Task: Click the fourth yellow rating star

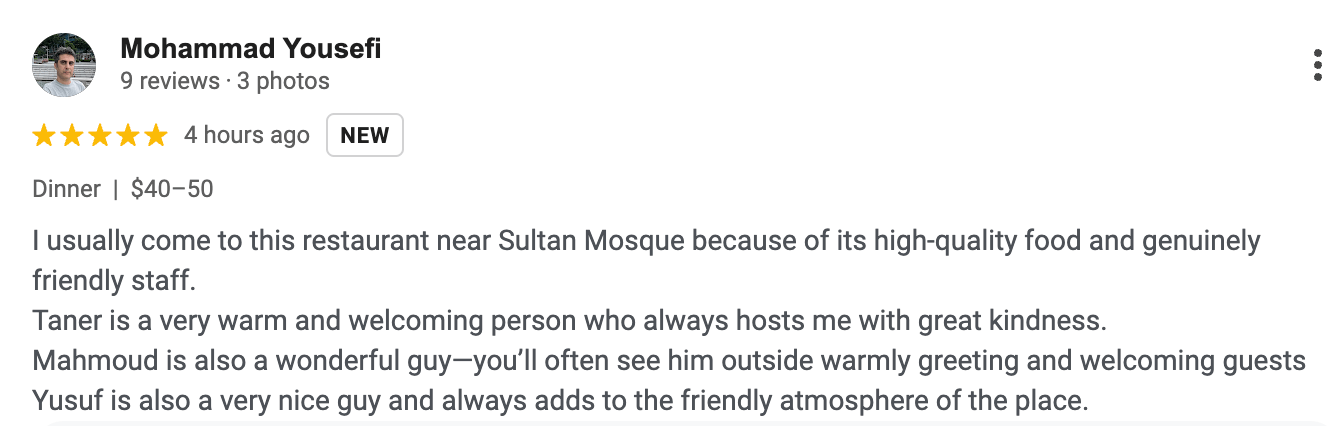Action: pyautogui.click(x=128, y=136)
